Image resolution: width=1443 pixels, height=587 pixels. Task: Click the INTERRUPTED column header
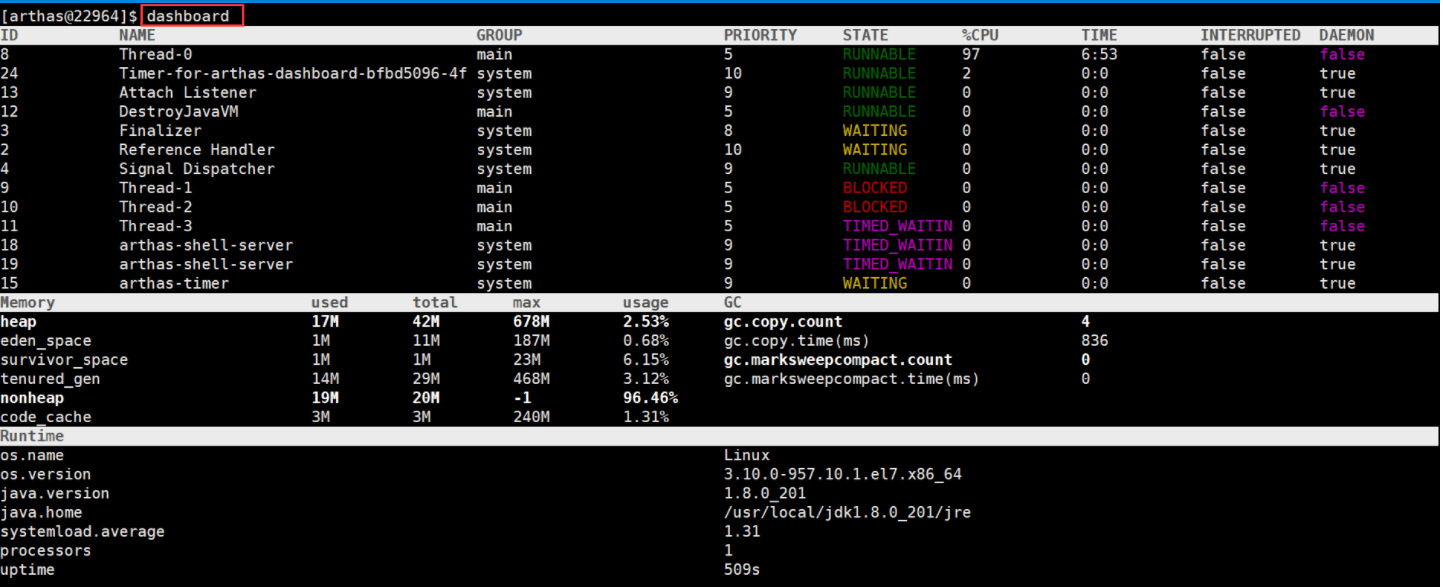click(x=1251, y=35)
